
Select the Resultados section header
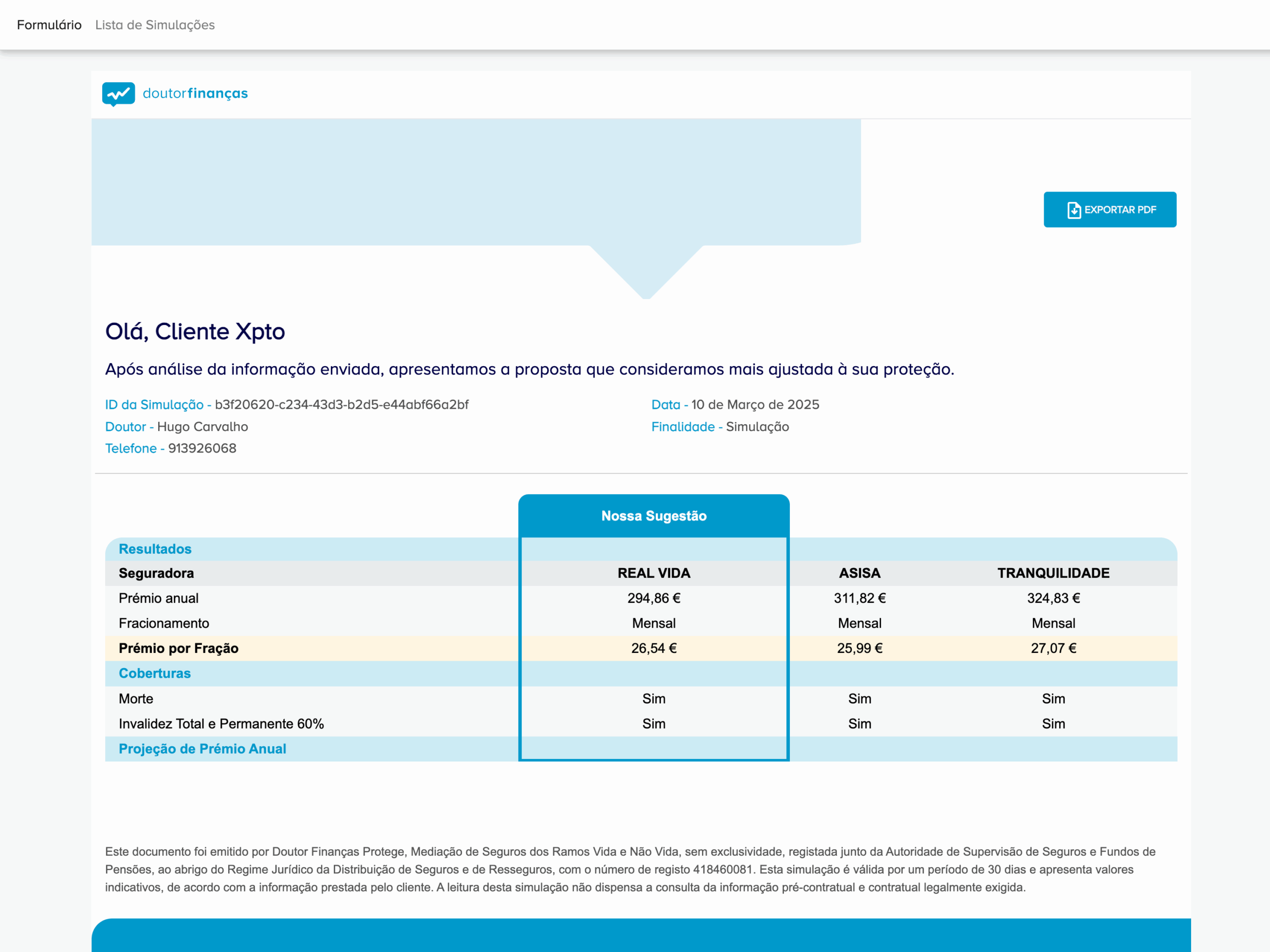click(155, 549)
